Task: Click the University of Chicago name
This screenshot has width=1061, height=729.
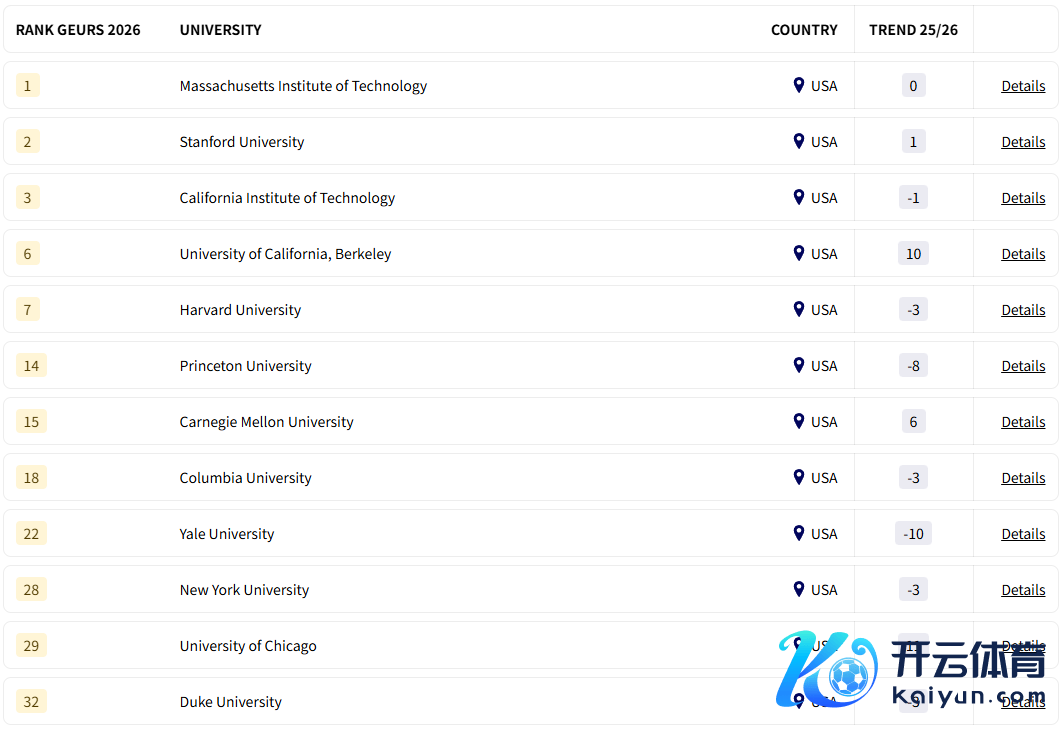Action: (x=248, y=646)
